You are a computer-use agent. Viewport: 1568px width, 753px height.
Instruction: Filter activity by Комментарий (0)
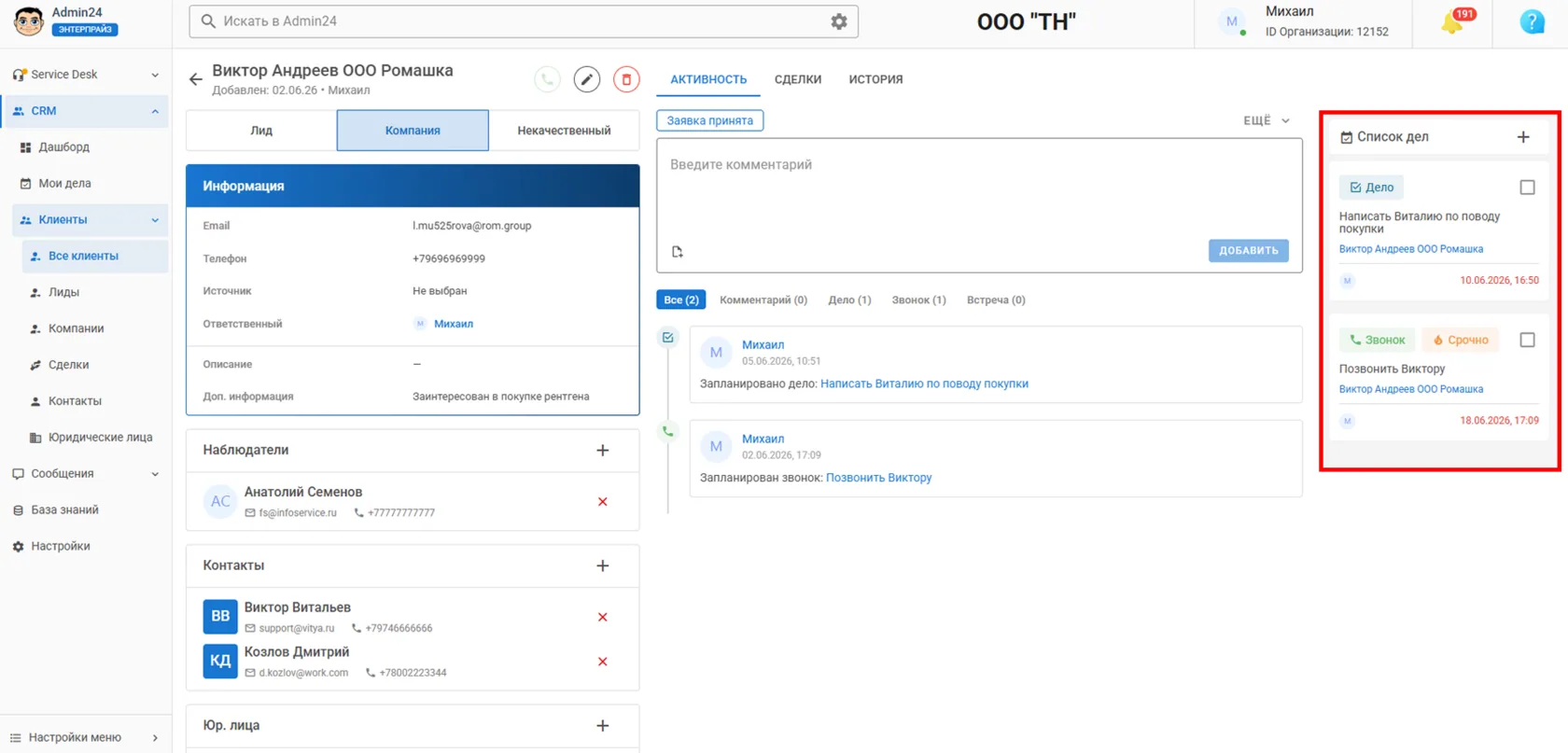tap(763, 300)
